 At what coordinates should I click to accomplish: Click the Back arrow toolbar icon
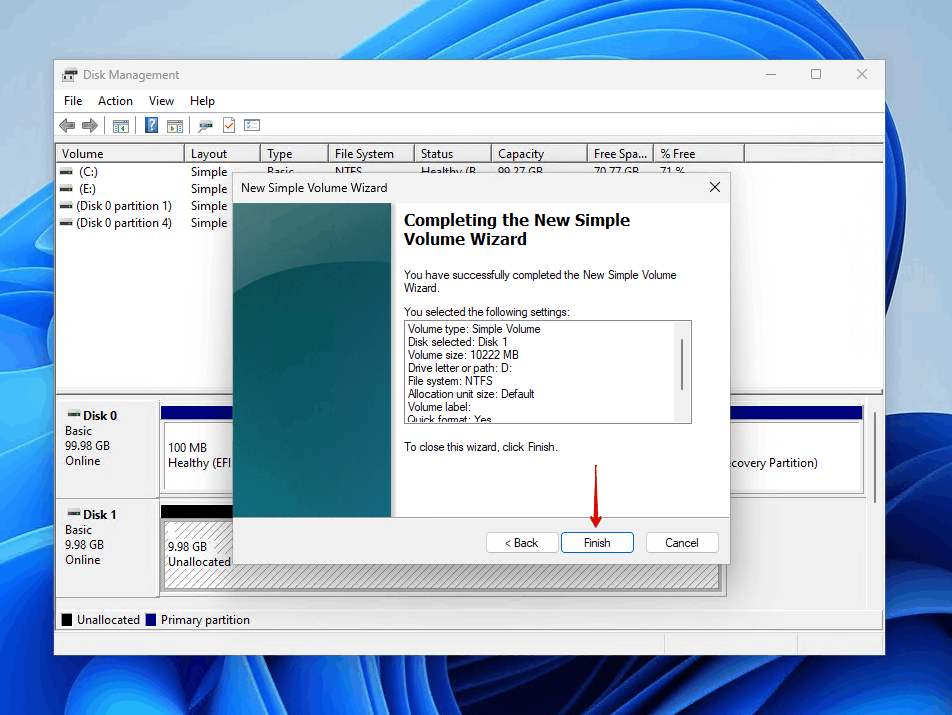coord(67,125)
